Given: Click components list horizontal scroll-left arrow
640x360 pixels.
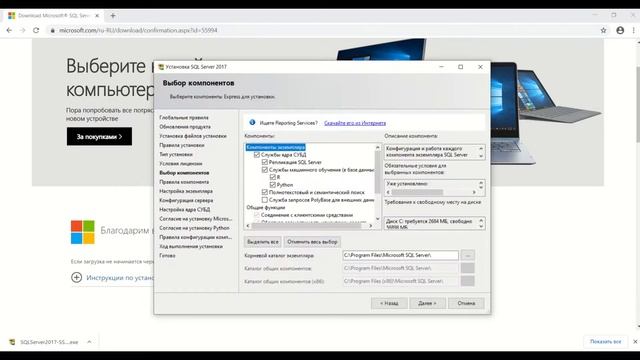Looking at the screenshot, I should point(248,226).
